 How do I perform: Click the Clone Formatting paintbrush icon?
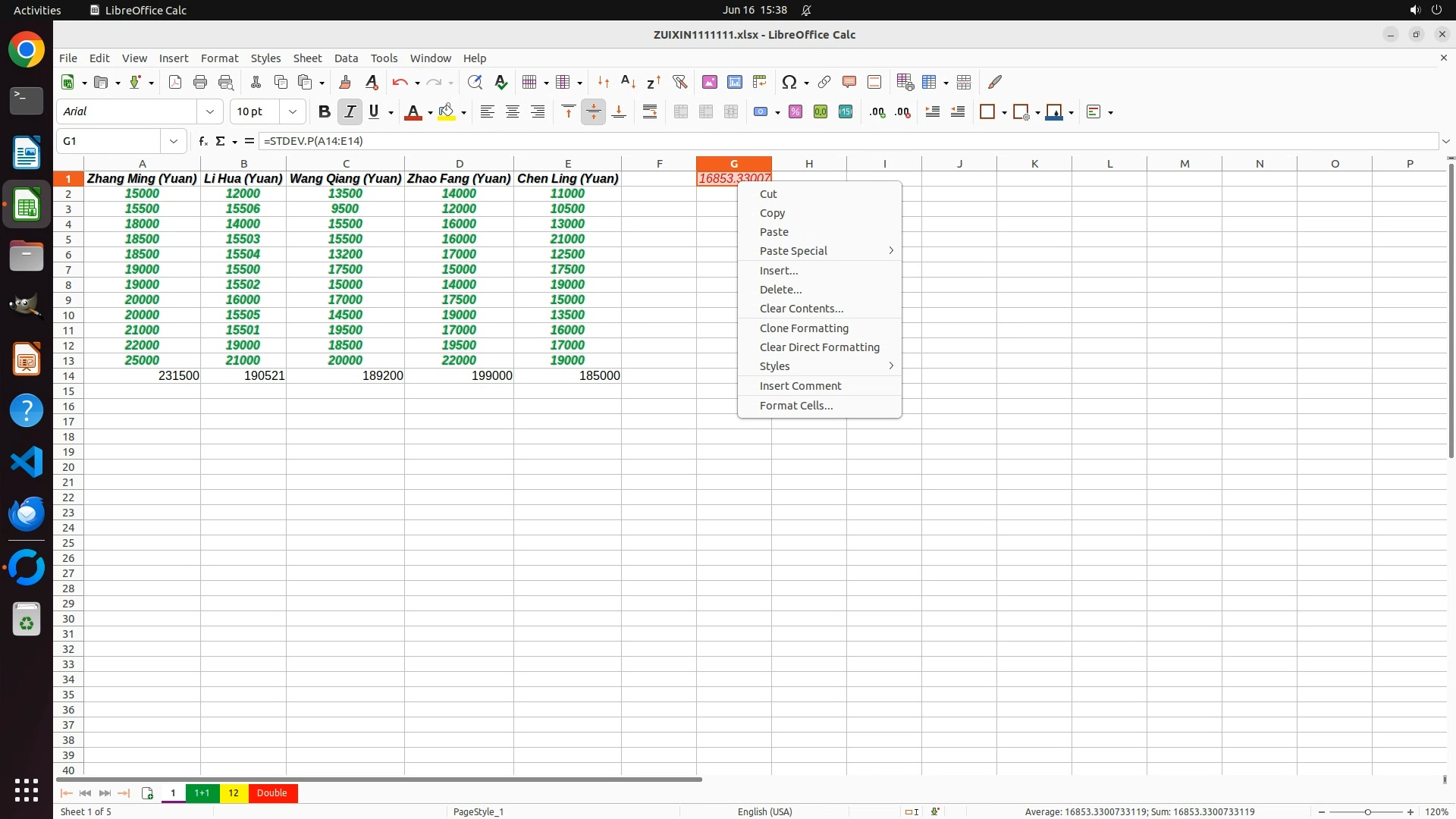pyautogui.click(x=345, y=83)
